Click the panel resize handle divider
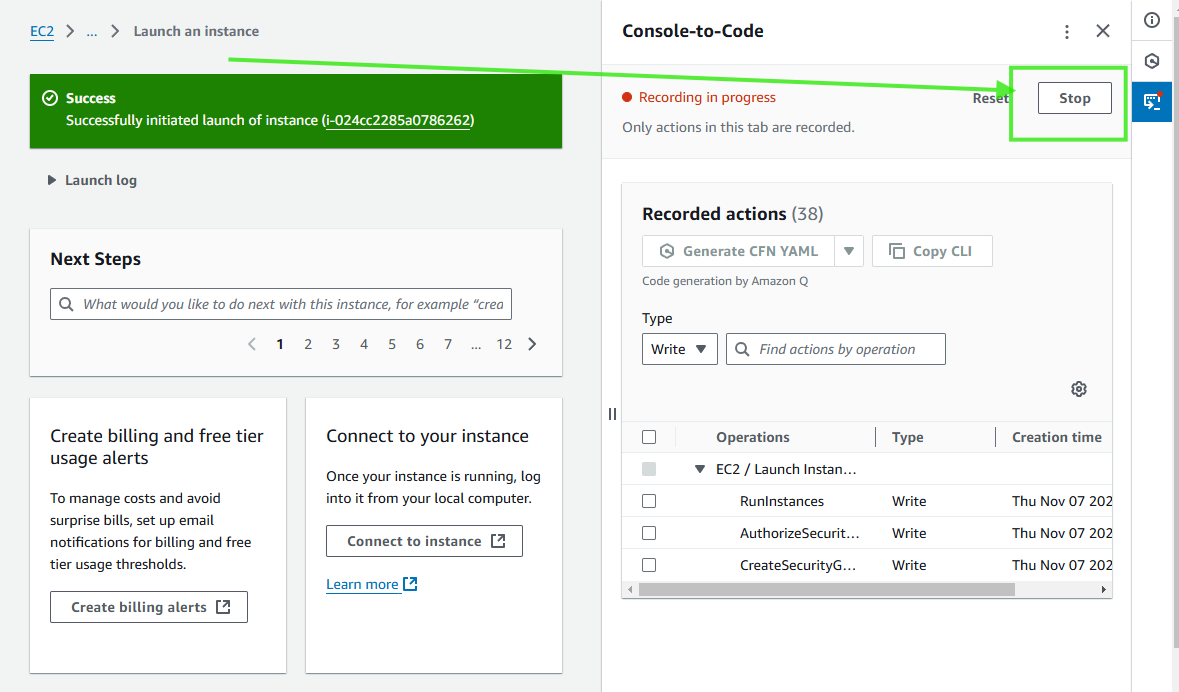 click(612, 414)
